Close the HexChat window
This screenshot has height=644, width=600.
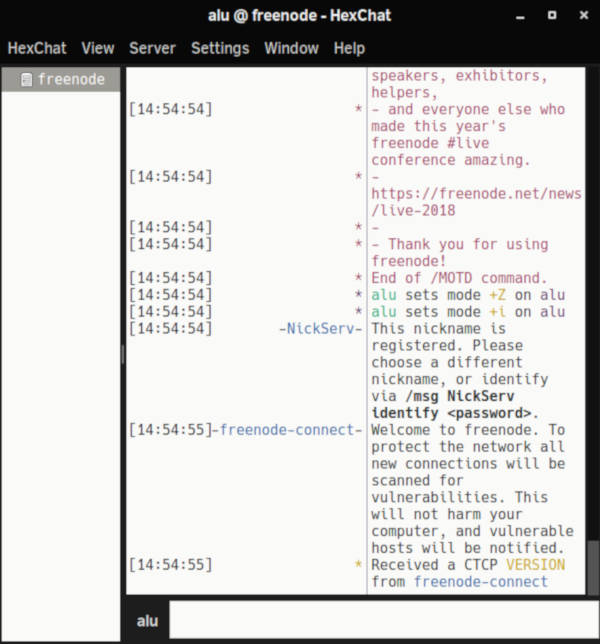tap(584, 16)
